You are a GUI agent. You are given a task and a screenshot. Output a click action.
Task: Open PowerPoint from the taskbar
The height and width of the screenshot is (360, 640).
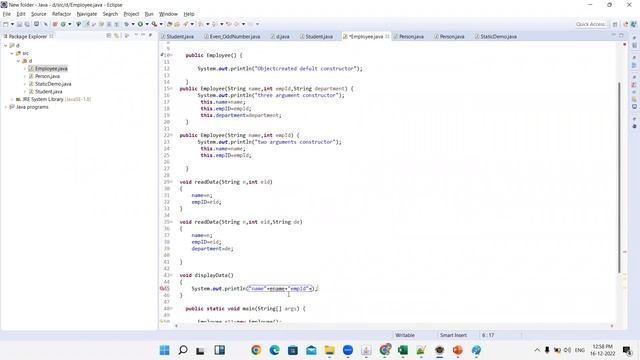[x=458, y=350]
